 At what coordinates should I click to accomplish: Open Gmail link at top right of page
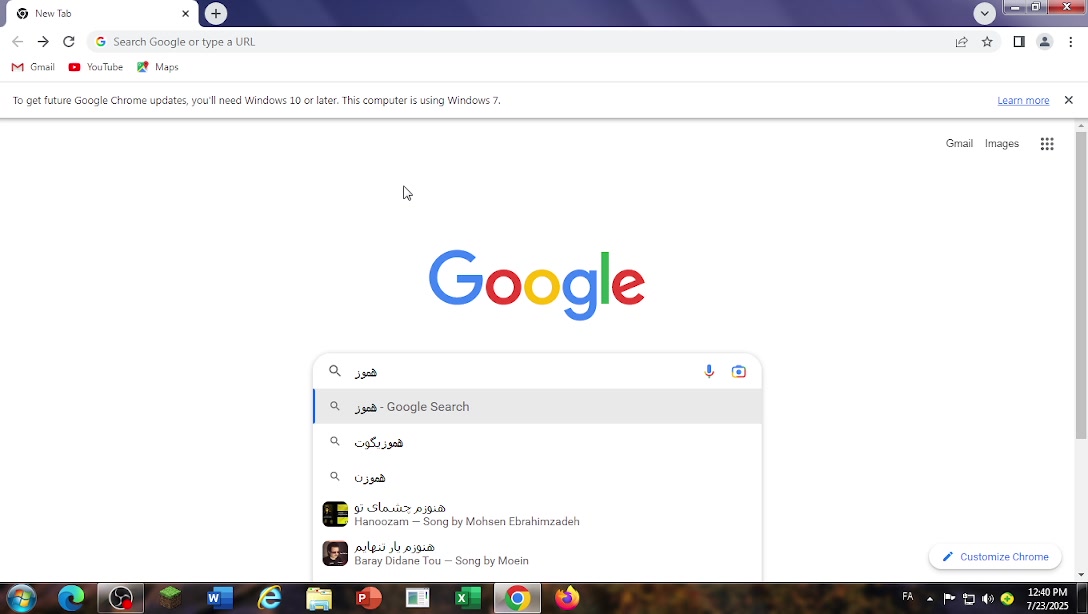(x=959, y=144)
